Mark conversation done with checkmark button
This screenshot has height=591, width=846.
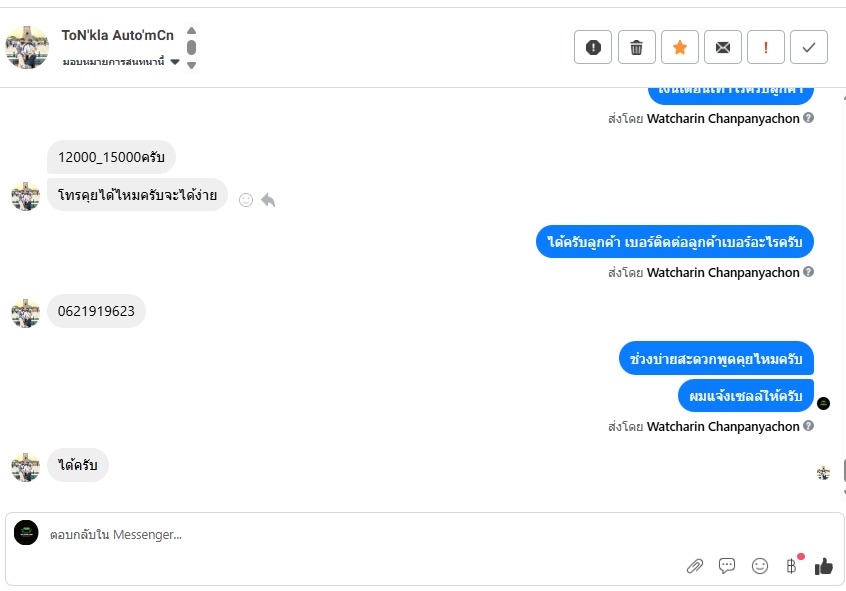coord(808,47)
